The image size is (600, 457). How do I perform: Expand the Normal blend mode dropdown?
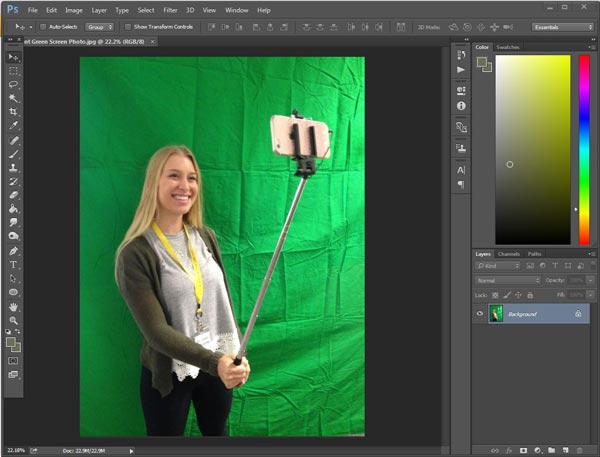point(508,281)
